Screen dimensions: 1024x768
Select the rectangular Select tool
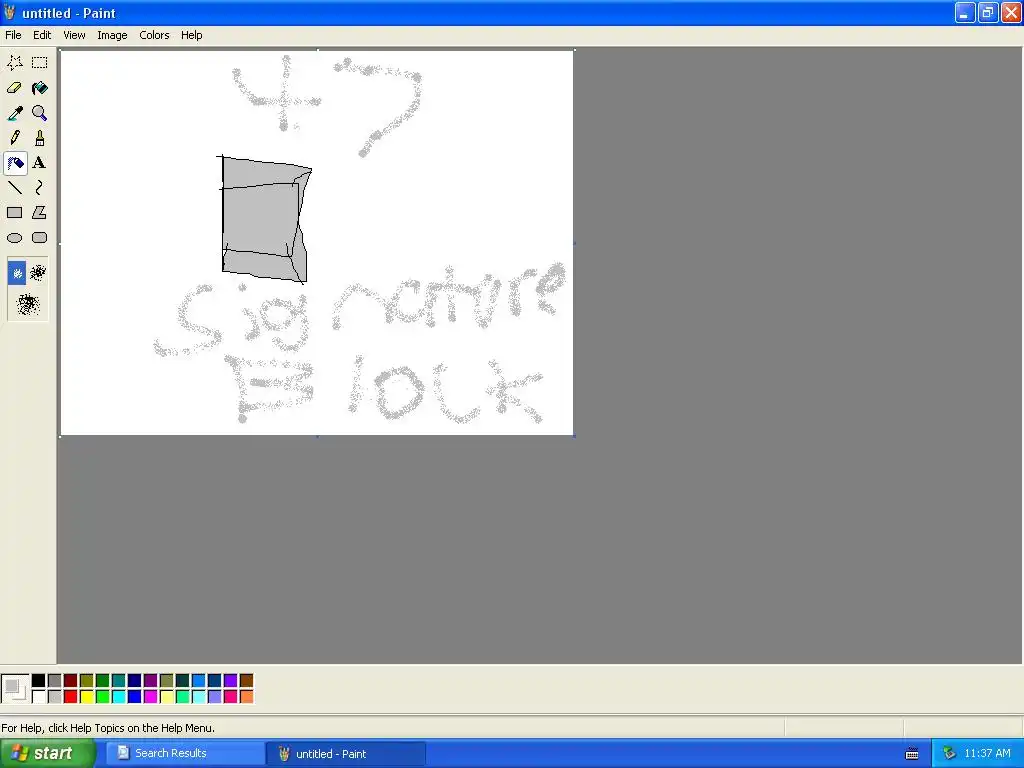39,63
